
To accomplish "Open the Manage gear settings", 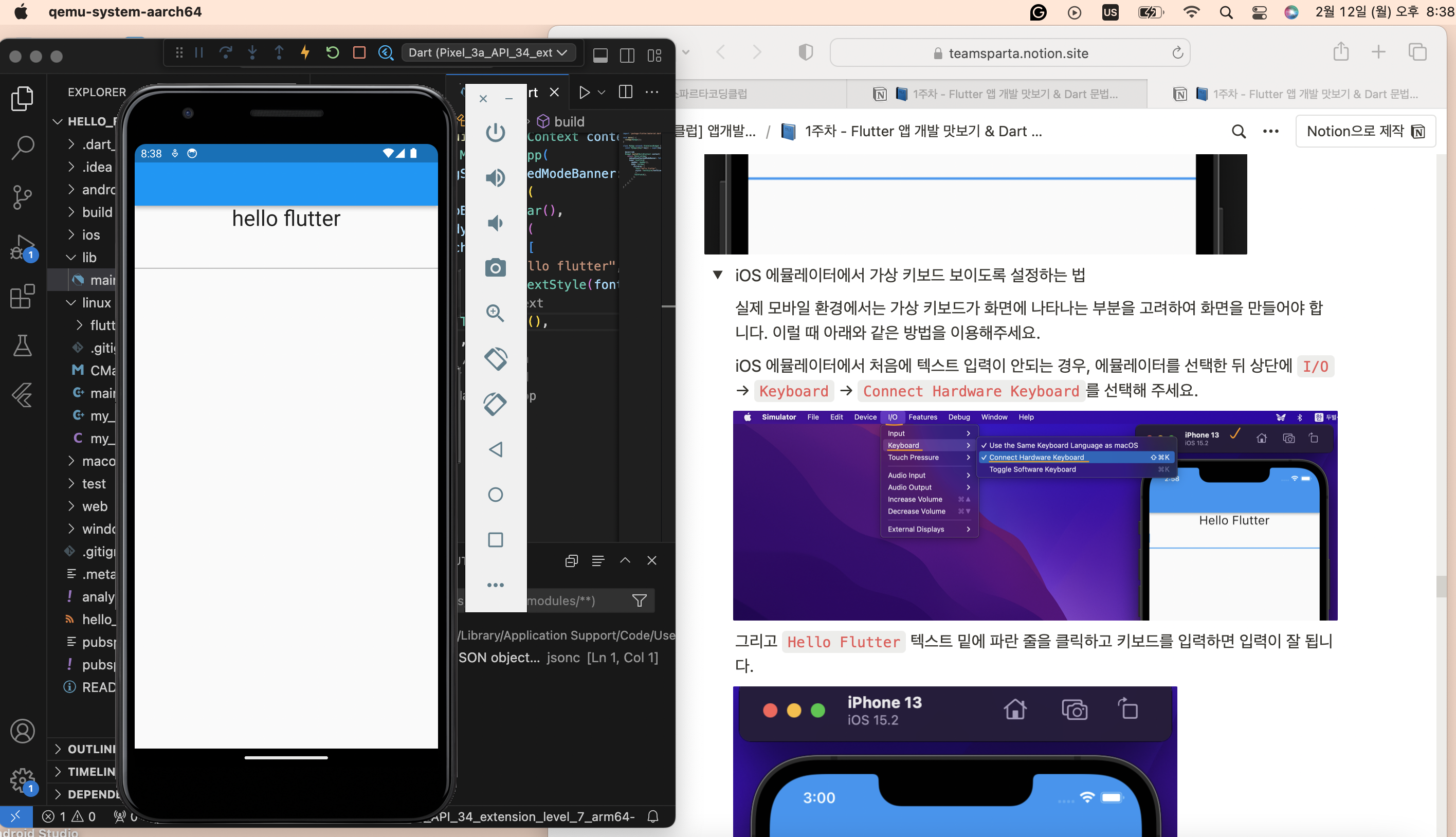I will tap(23, 780).
